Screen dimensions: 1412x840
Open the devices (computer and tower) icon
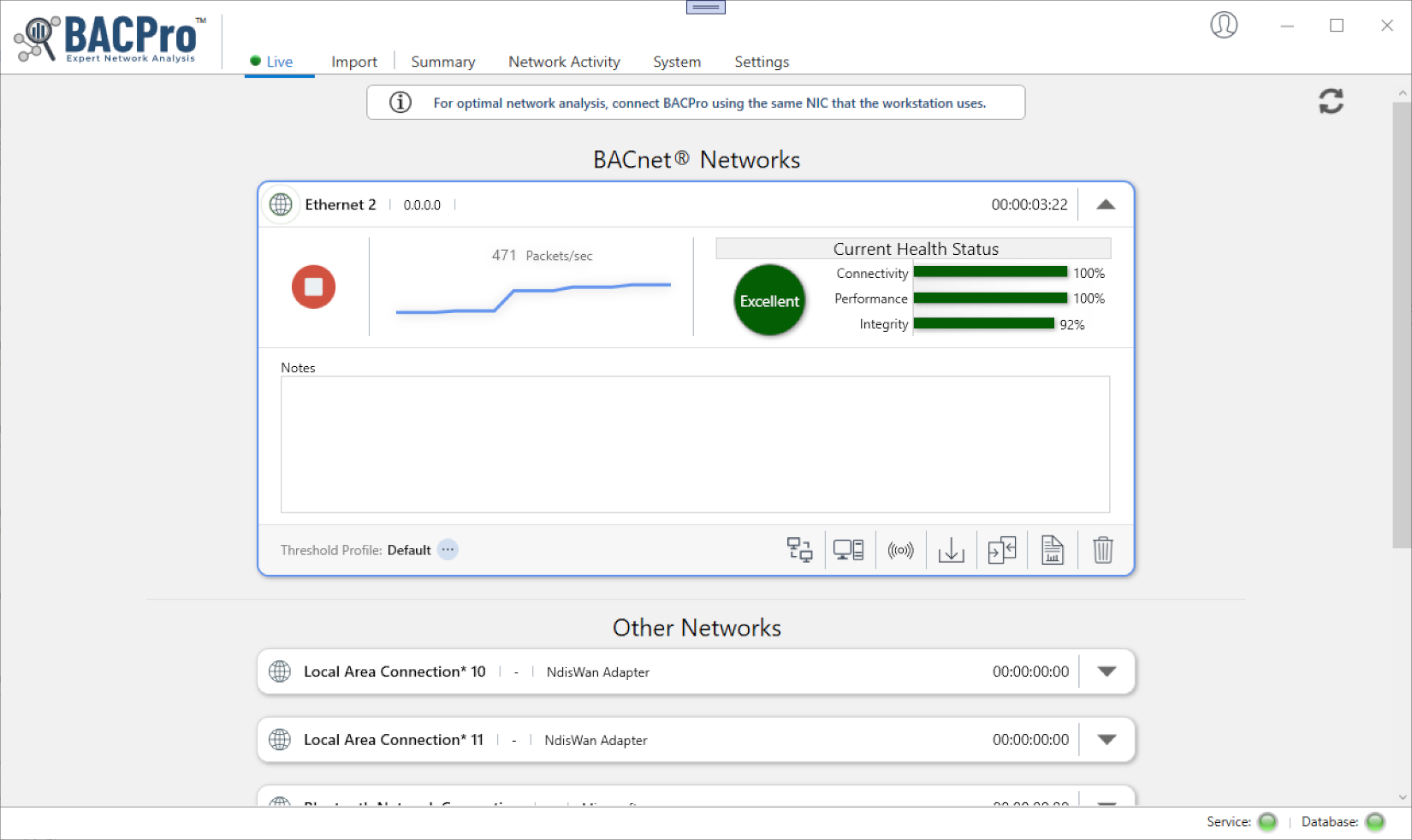click(x=849, y=550)
